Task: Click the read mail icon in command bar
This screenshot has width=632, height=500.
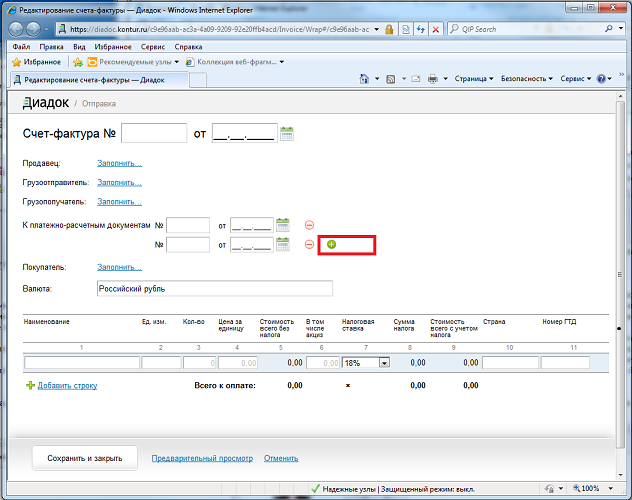Action: click(x=416, y=79)
